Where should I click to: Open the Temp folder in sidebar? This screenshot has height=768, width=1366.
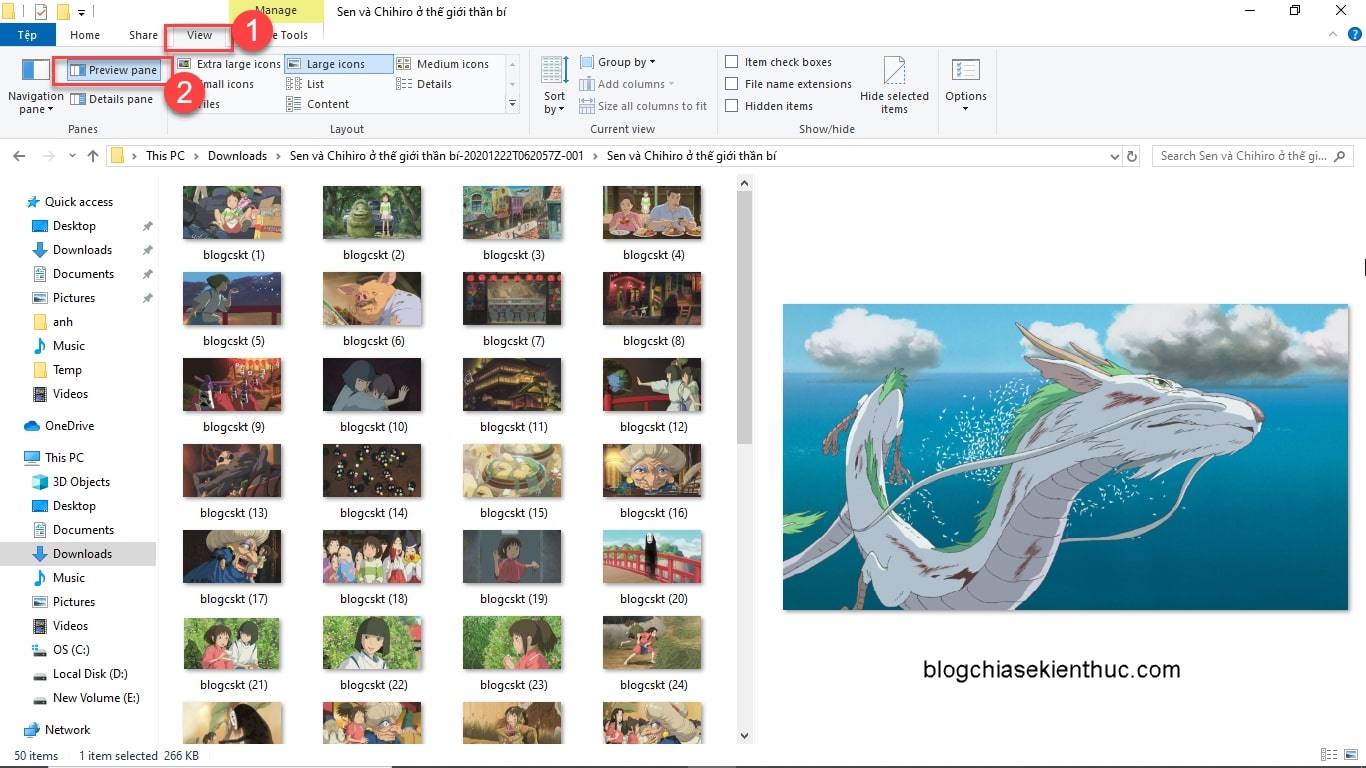click(58, 370)
